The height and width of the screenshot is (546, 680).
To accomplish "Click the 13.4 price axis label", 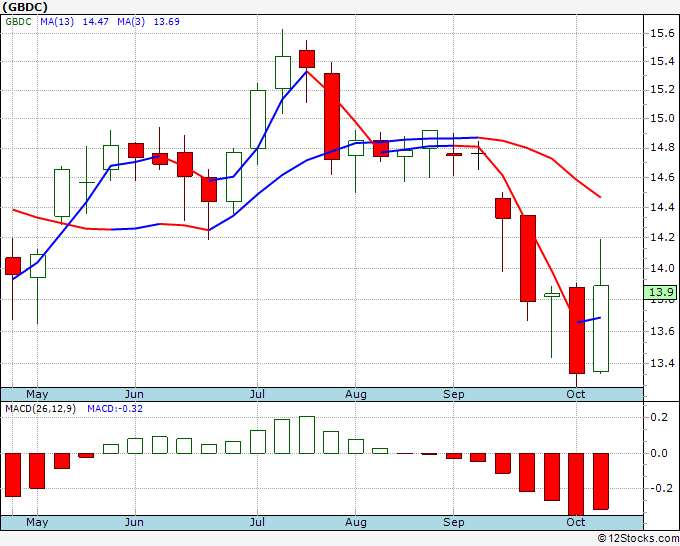I will 662,363.
